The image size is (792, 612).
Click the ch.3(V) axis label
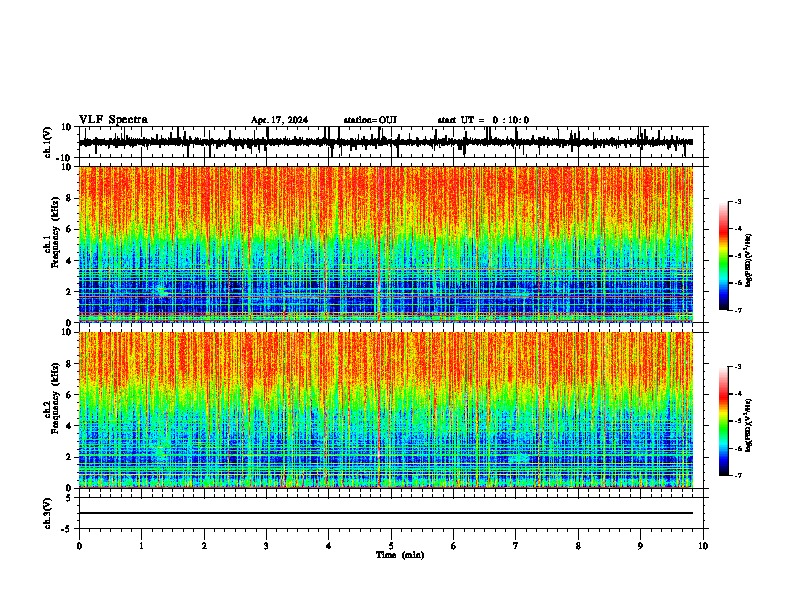47,513
